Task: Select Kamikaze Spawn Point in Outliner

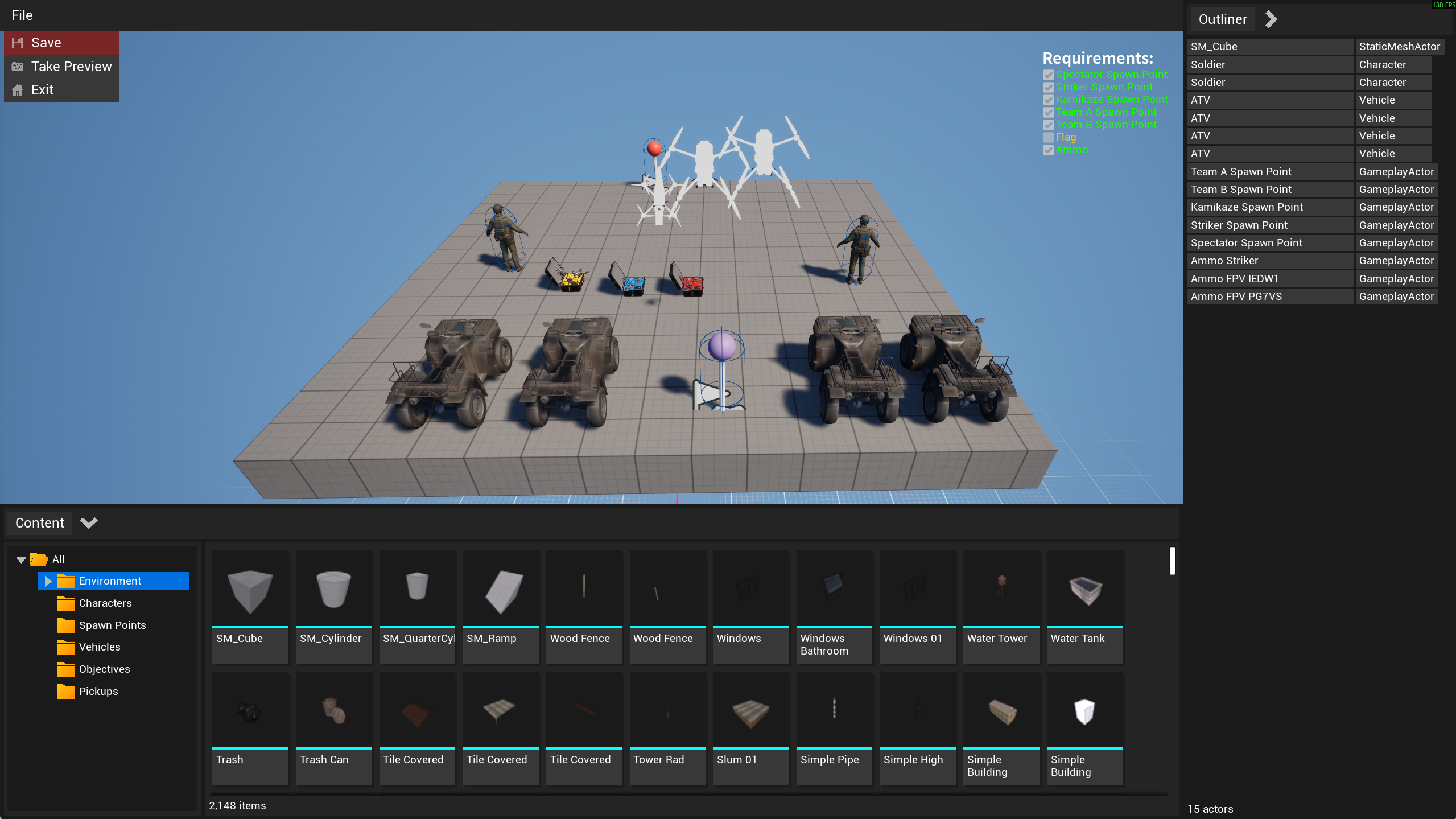Action: pos(1246,207)
